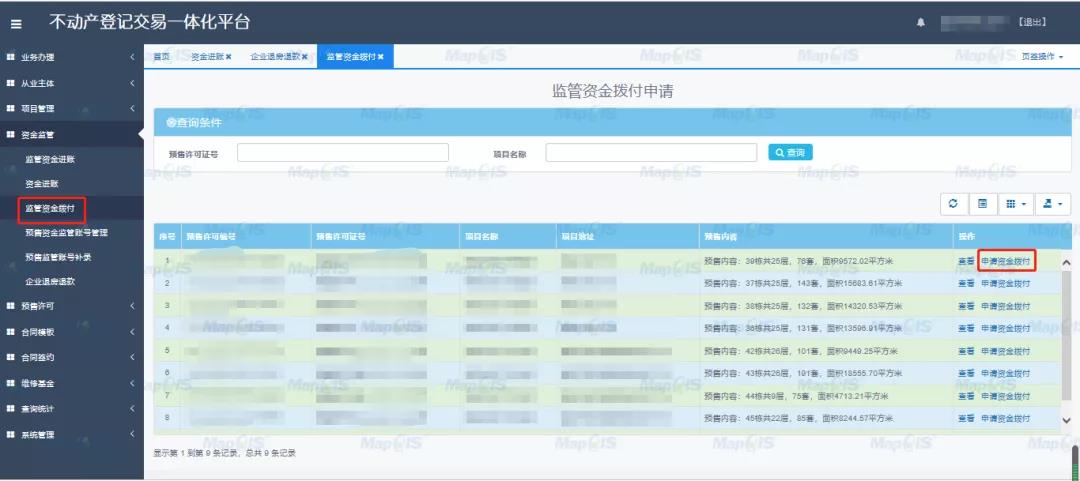This screenshot has width=1080, height=481.
Task: Click the 查询 search button
Action: 790,152
